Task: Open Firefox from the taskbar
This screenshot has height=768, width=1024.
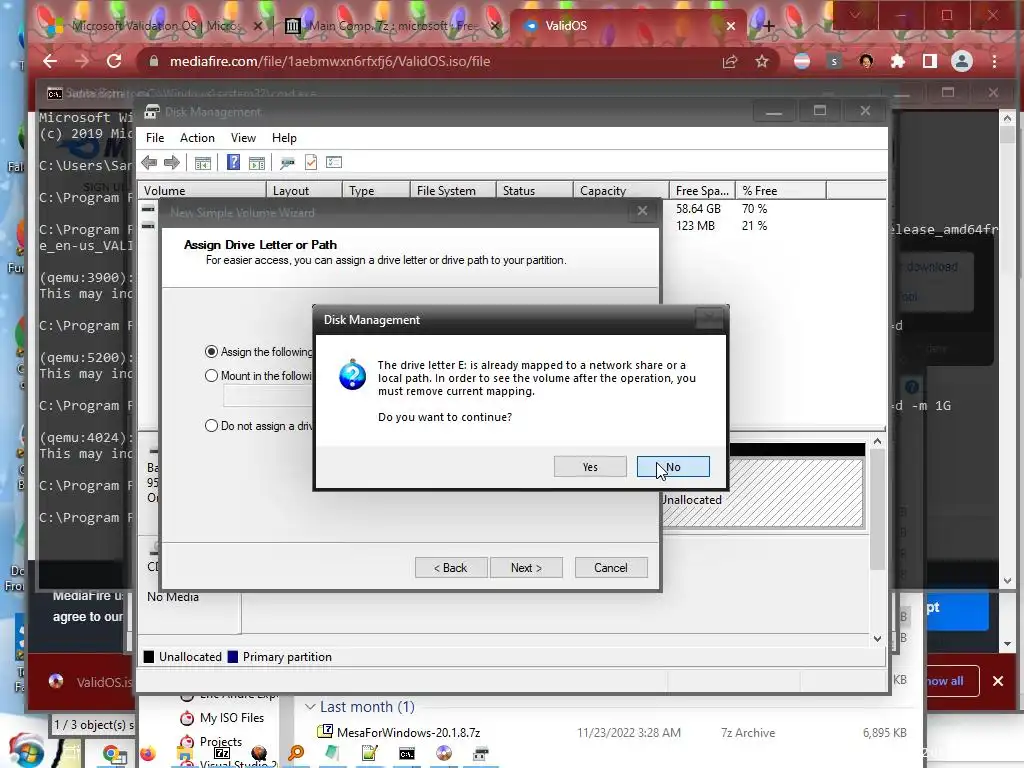Action: 148,754
